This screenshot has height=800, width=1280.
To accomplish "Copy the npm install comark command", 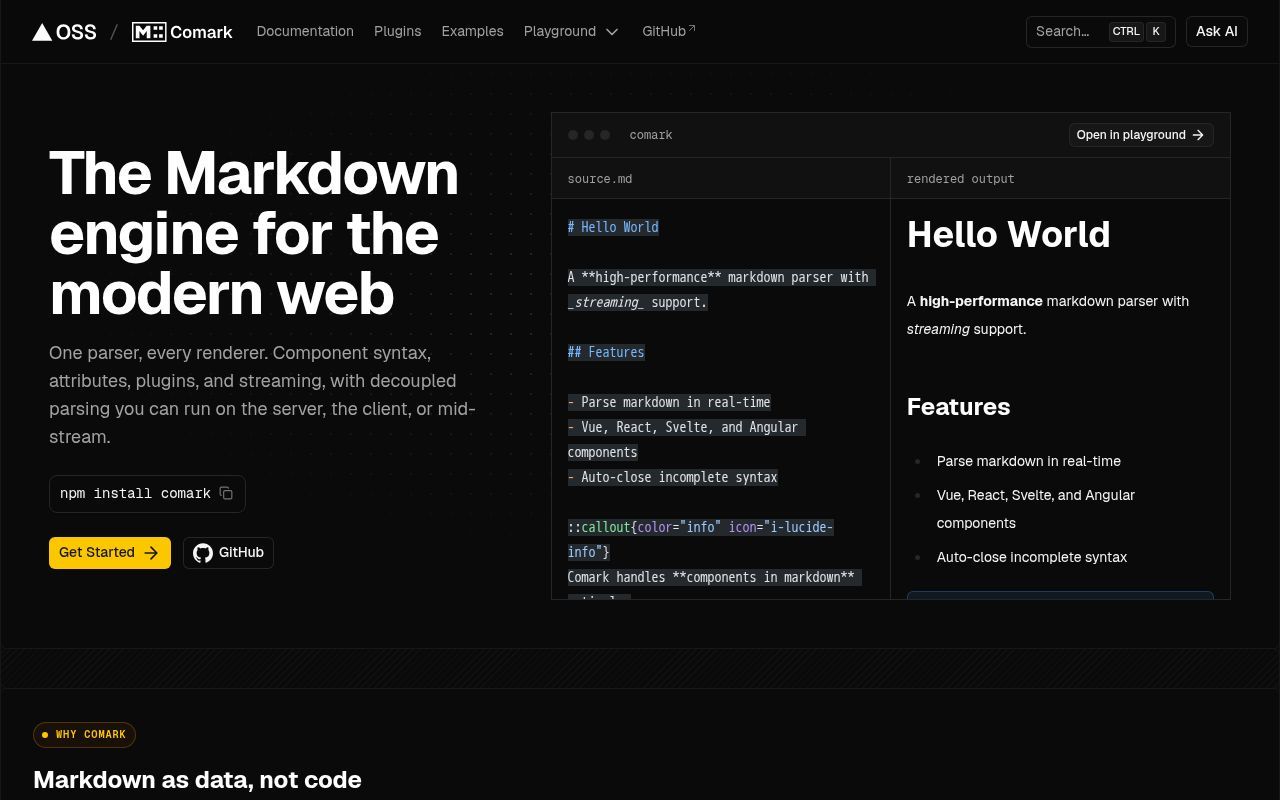I will (x=226, y=493).
